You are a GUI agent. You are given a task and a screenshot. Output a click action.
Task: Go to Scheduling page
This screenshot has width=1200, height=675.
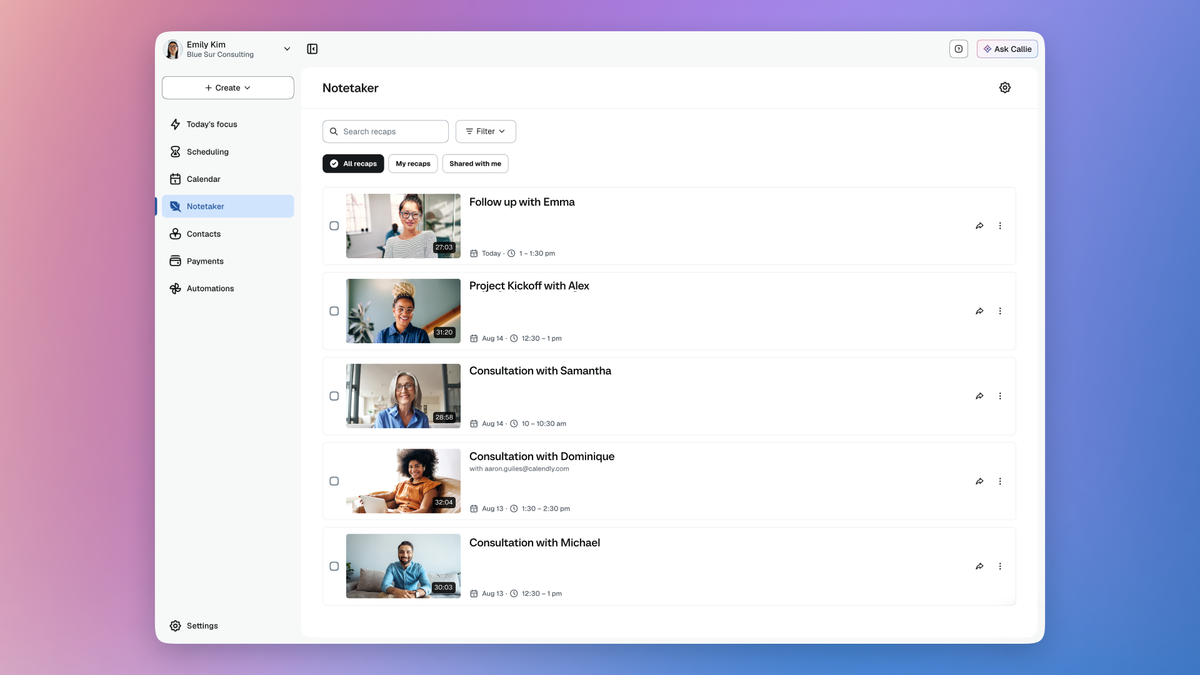click(228, 152)
